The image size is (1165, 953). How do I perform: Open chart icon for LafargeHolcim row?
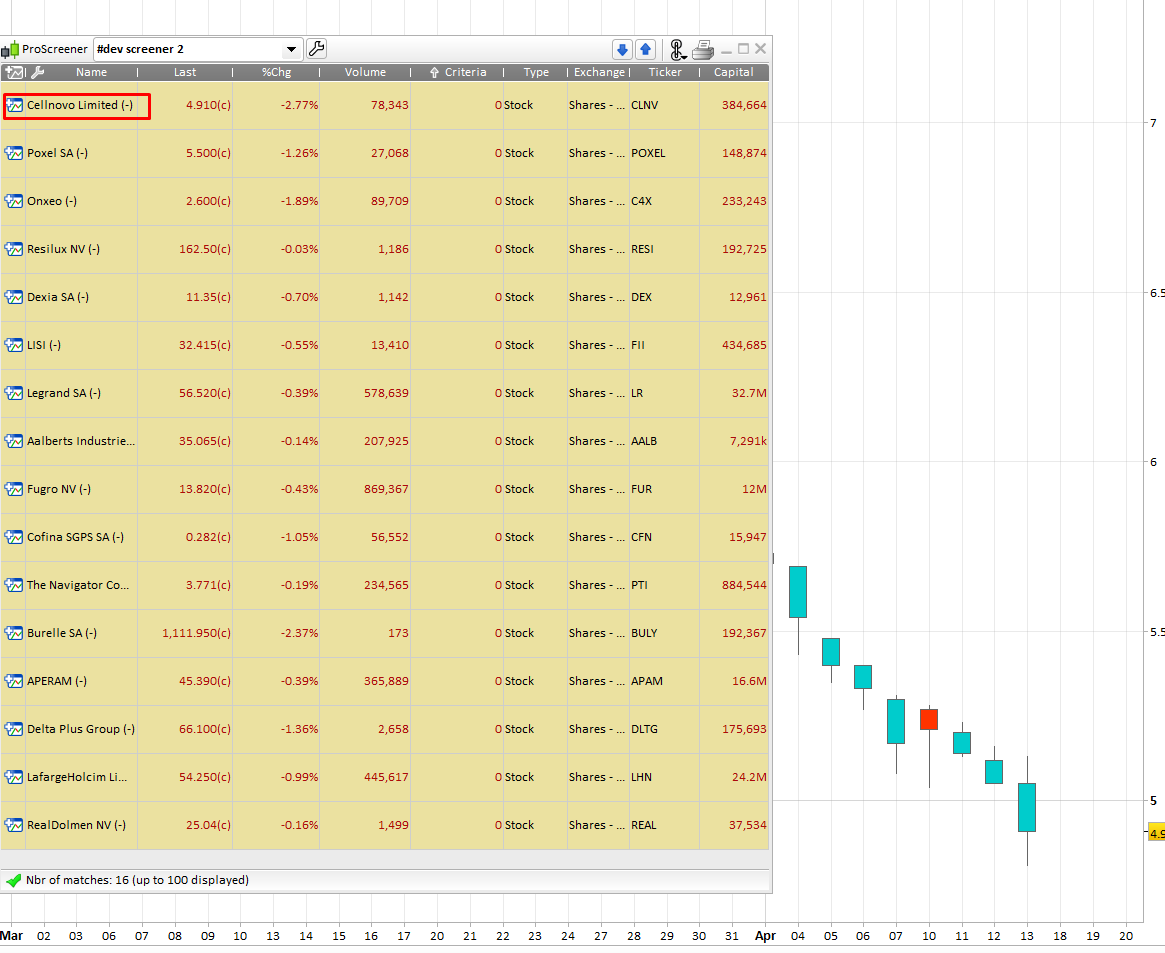click(14, 777)
